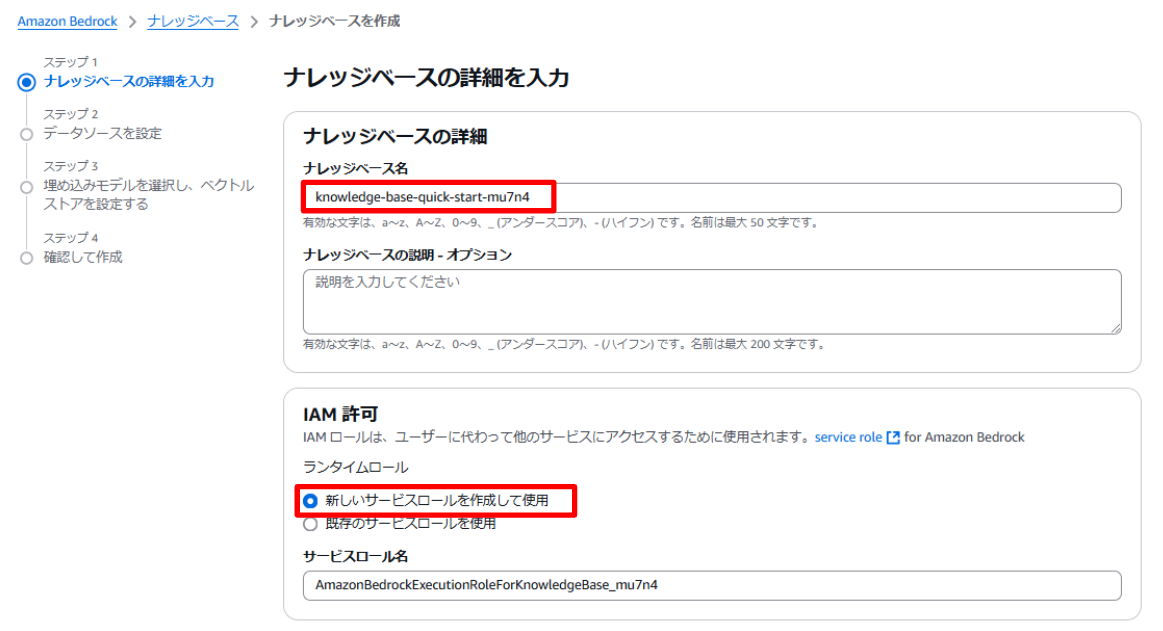Click step 2 データソースを設定 label

point(102,133)
